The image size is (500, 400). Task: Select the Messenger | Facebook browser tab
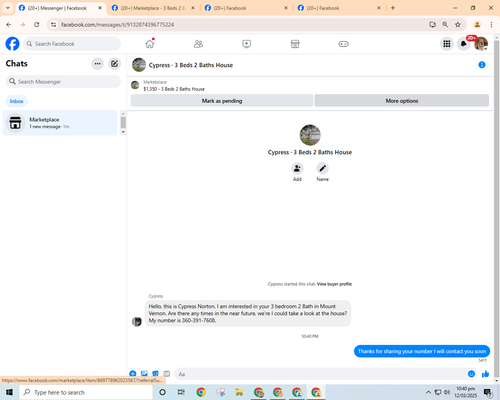[57, 8]
